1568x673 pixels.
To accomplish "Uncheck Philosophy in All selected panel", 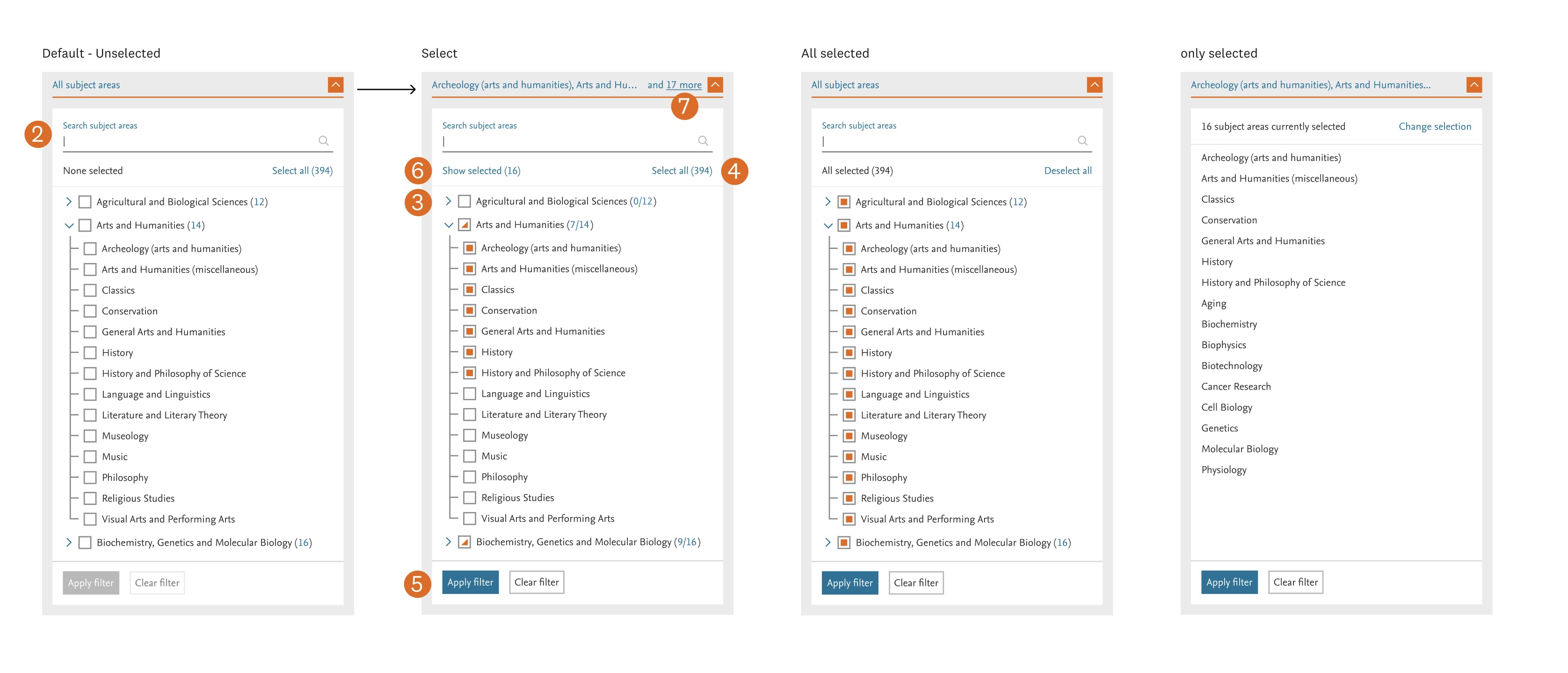I will coord(849,477).
